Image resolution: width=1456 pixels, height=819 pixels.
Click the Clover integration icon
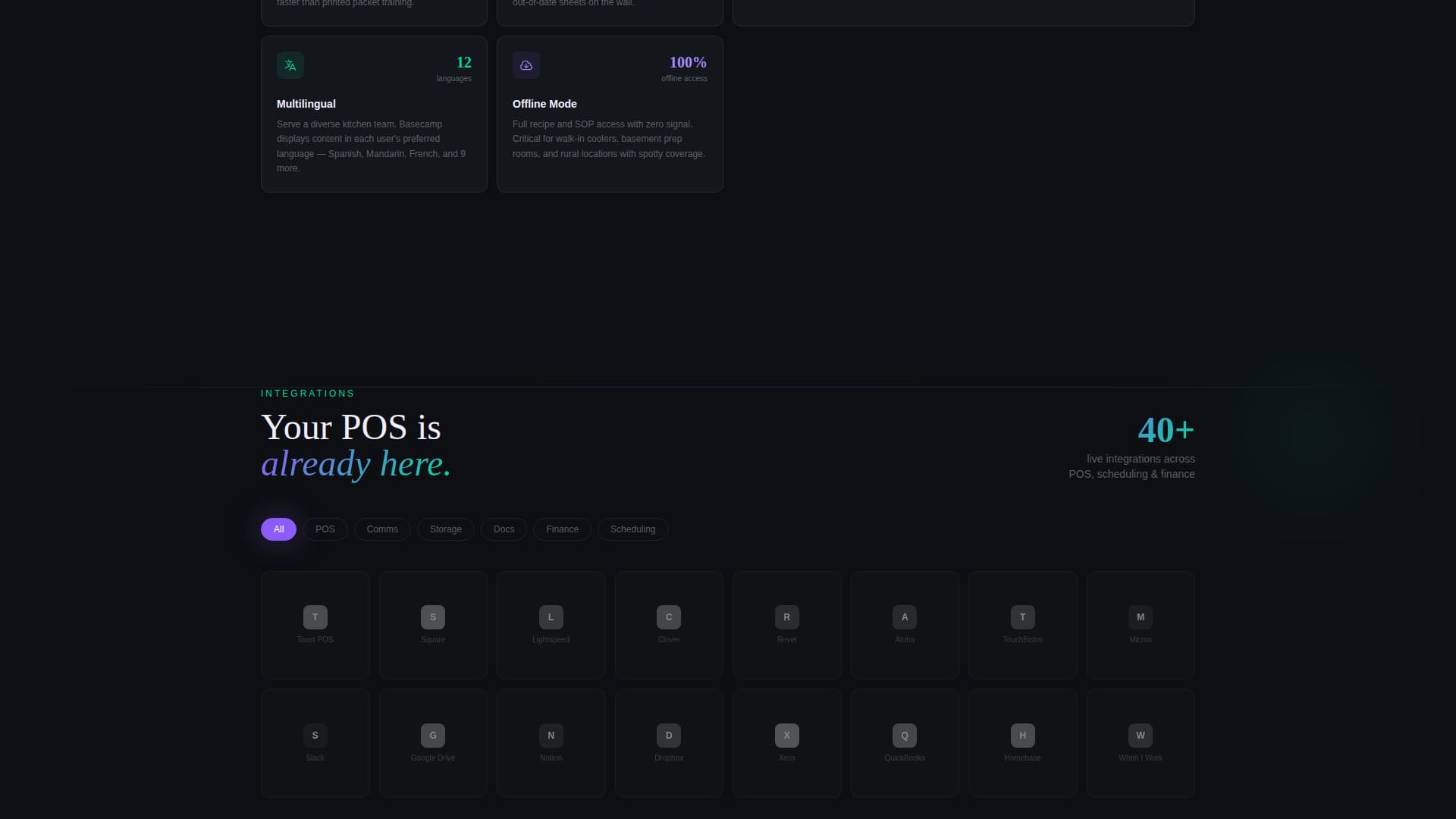click(x=669, y=617)
